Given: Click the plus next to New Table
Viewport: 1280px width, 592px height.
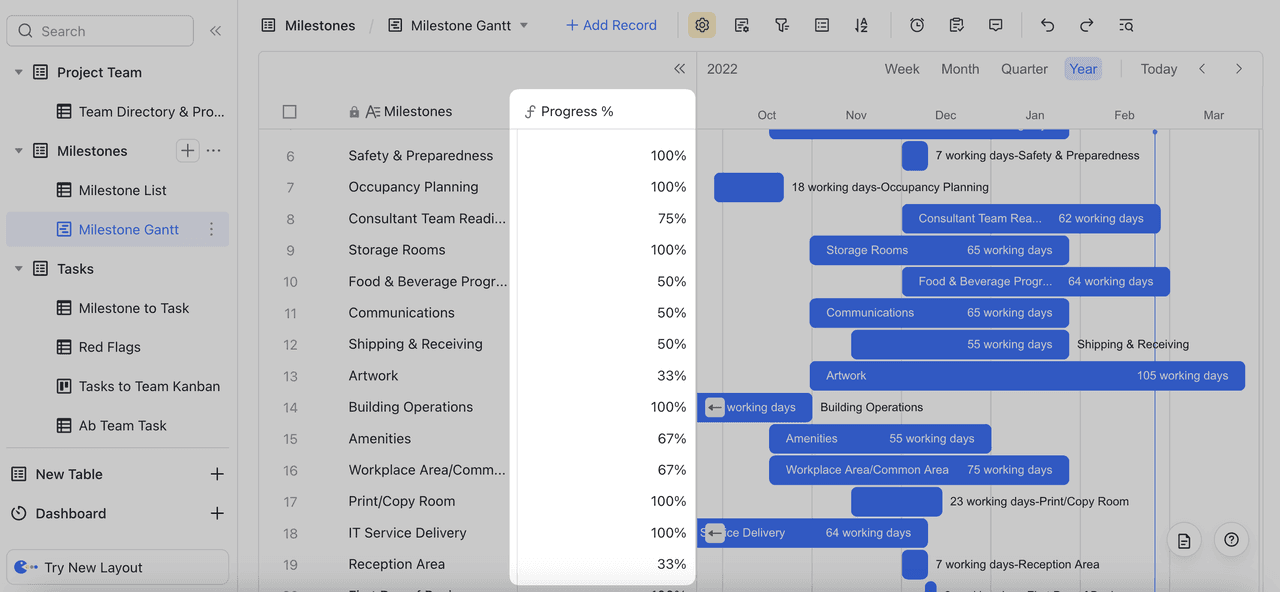Looking at the screenshot, I should point(217,474).
